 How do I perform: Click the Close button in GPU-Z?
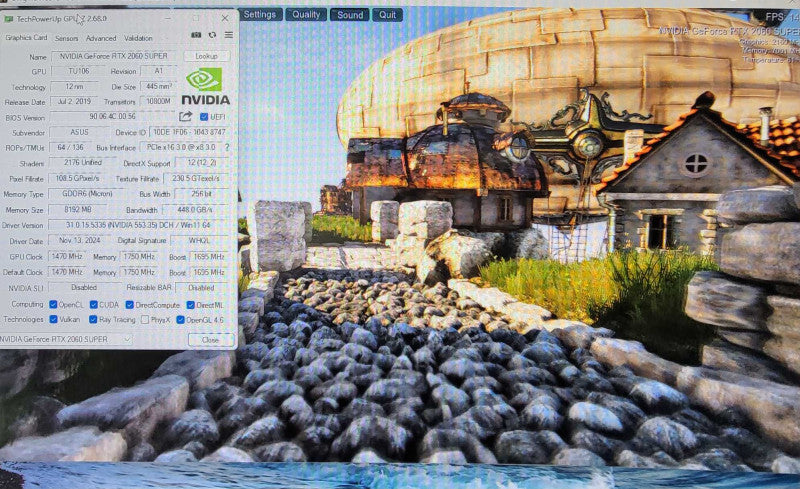click(x=210, y=339)
